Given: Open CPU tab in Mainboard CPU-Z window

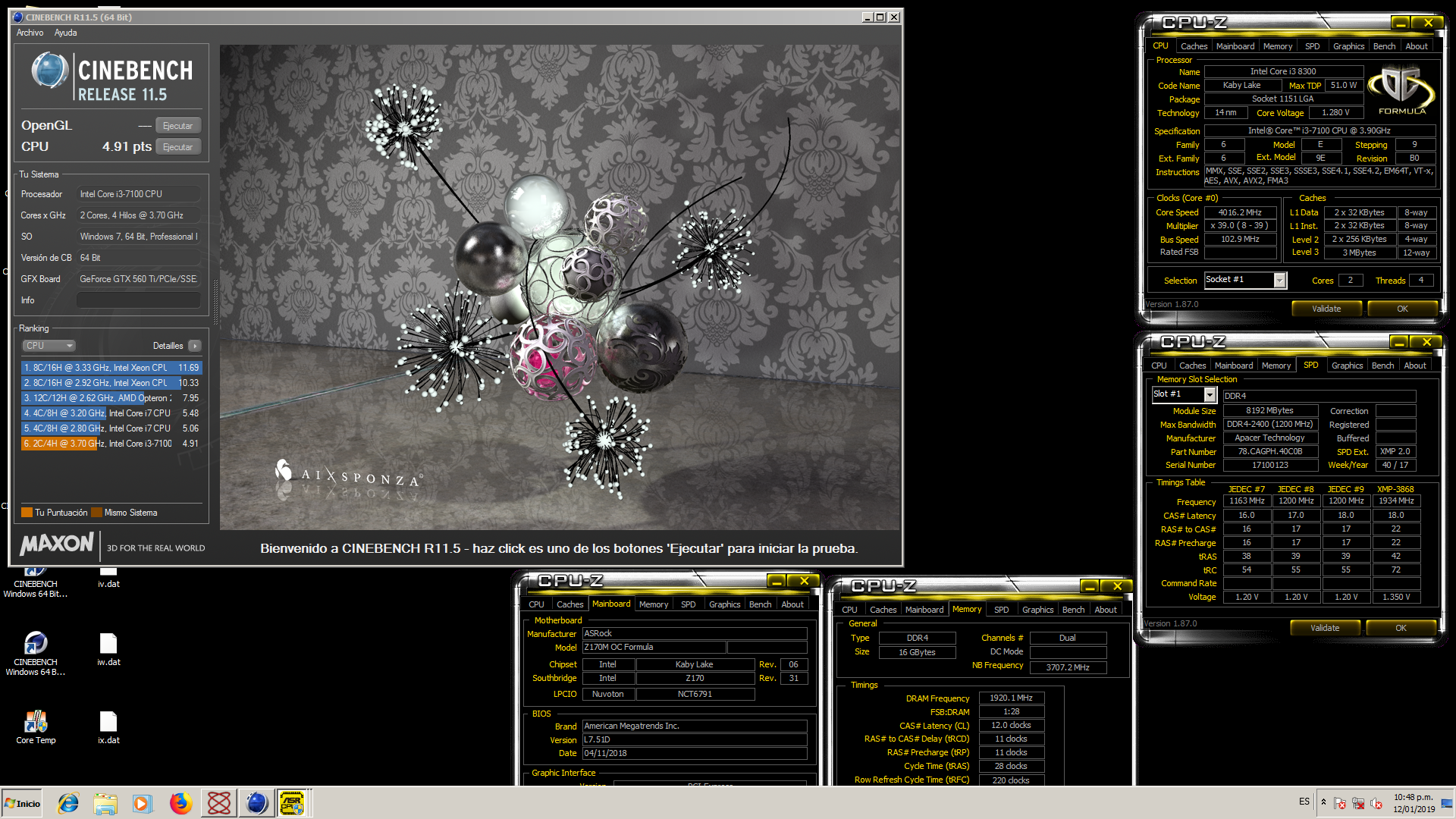Looking at the screenshot, I should 536,604.
